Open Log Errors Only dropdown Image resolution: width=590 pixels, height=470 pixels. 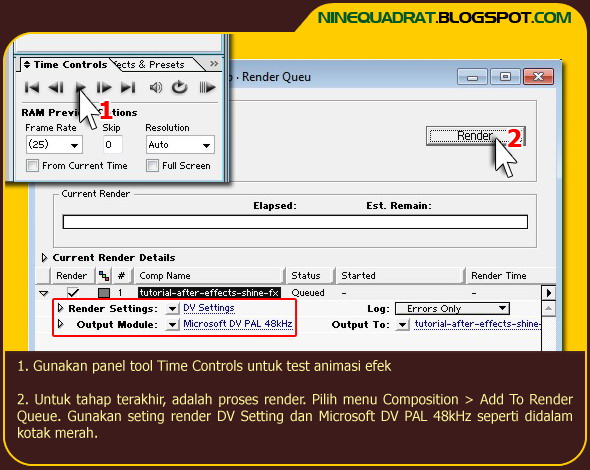pos(452,309)
